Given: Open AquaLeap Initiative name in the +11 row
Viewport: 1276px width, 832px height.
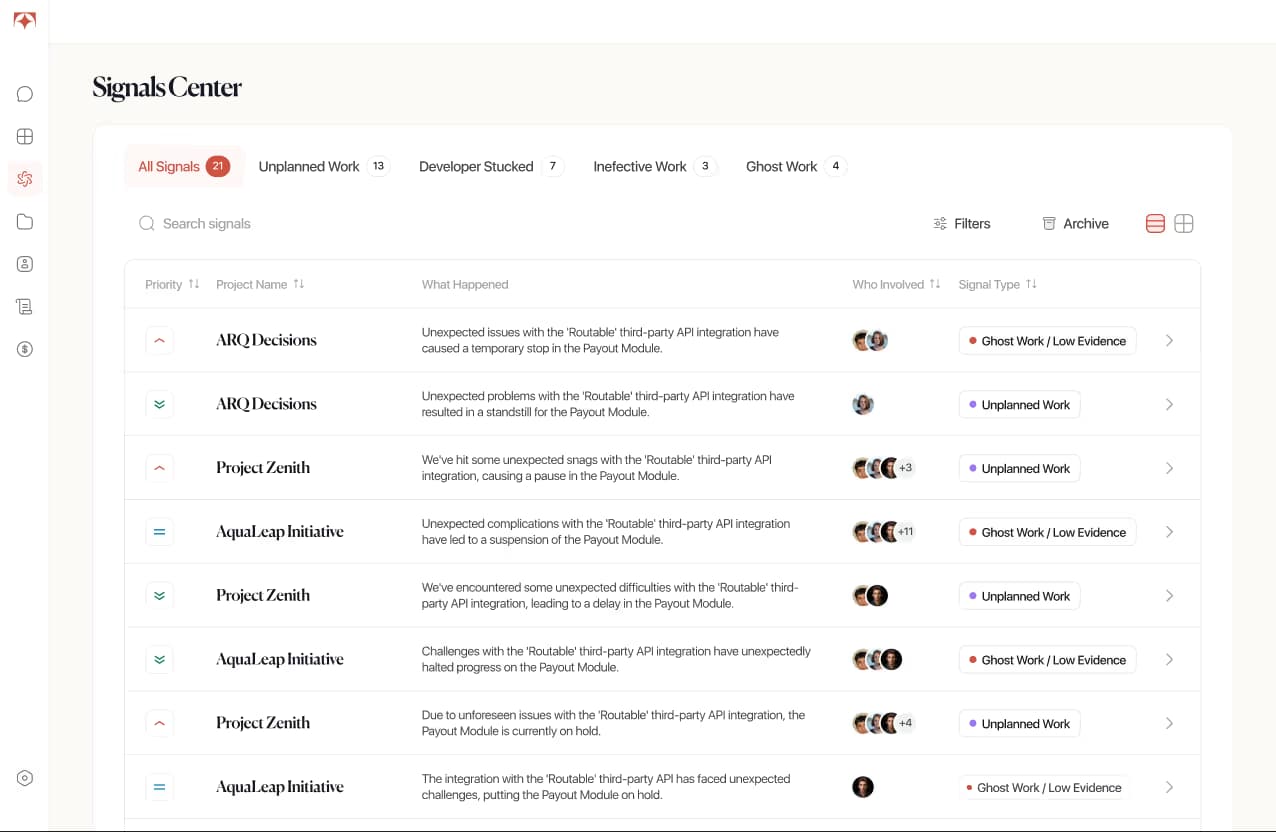Looking at the screenshot, I should [x=280, y=532].
